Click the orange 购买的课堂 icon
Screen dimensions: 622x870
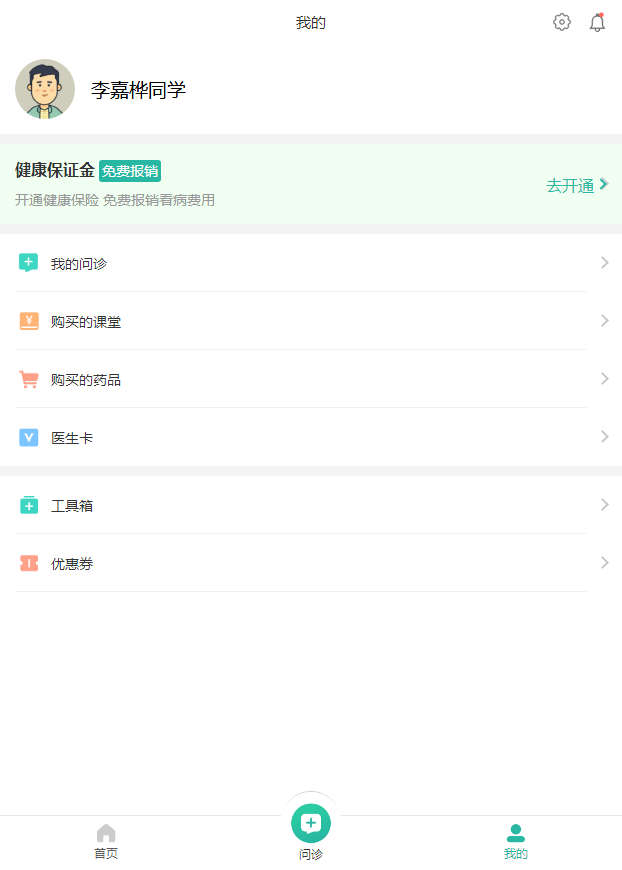click(x=29, y=321)
